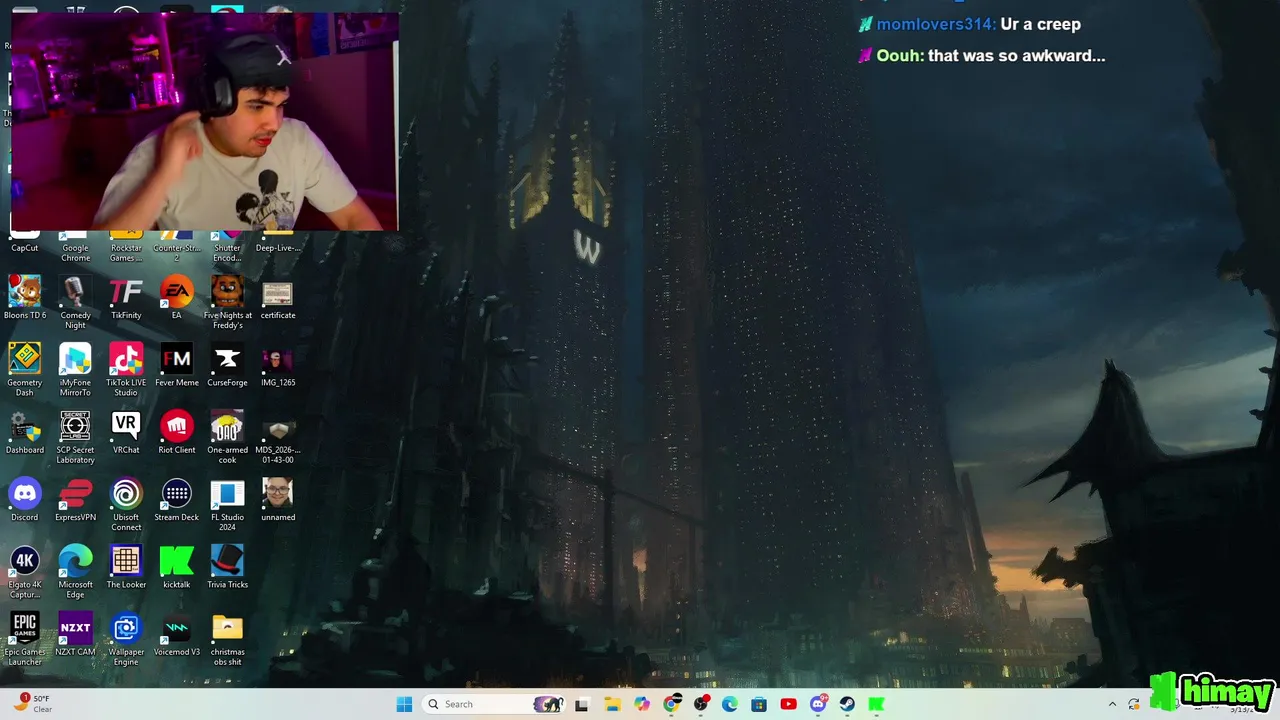Switch to Kick app on taskbar

tap(877, 704)
